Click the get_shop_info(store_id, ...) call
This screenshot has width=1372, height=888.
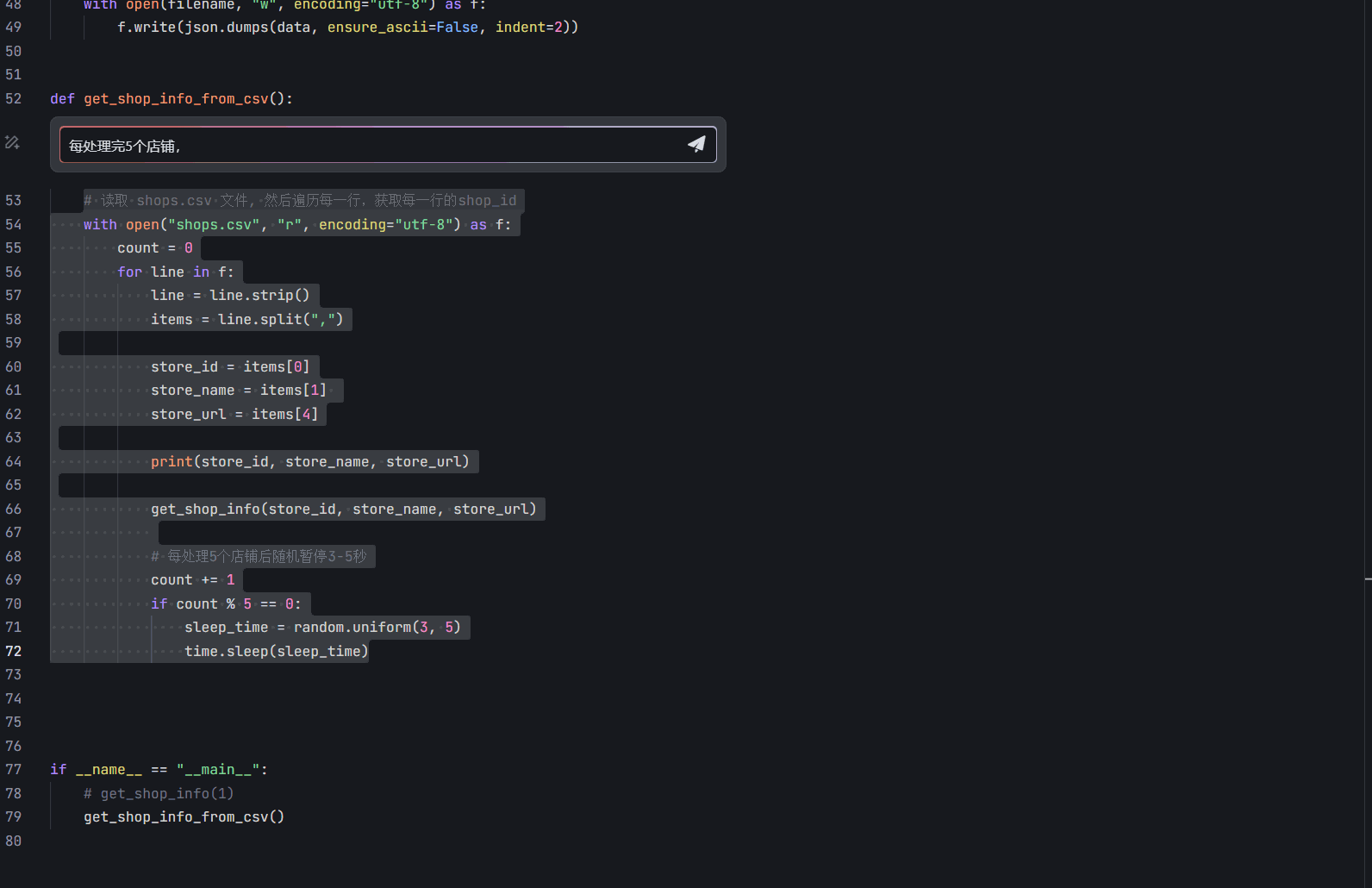[x=343, y=510]
